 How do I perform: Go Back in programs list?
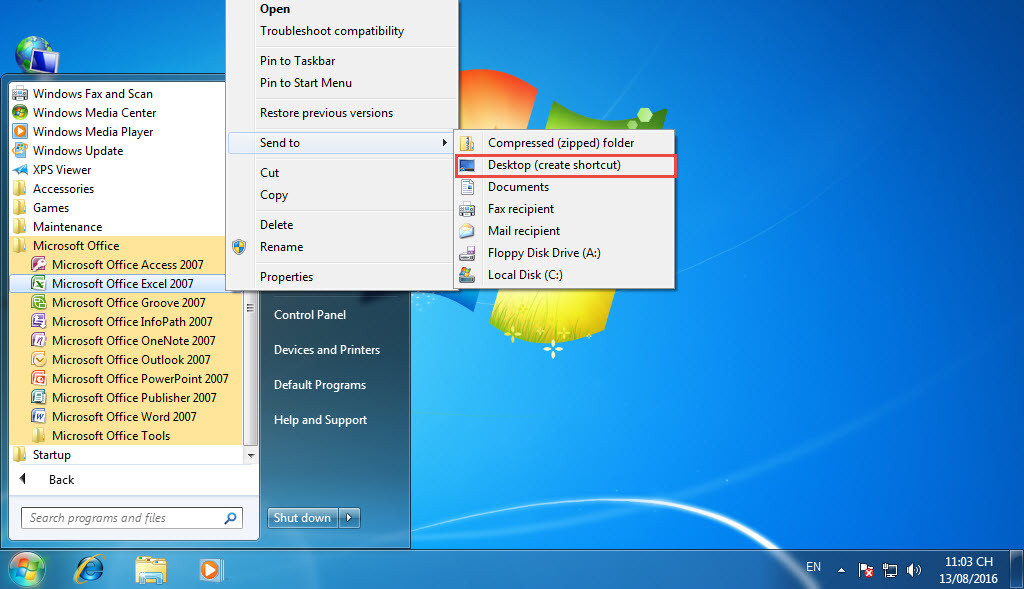(x=61, y=479)
